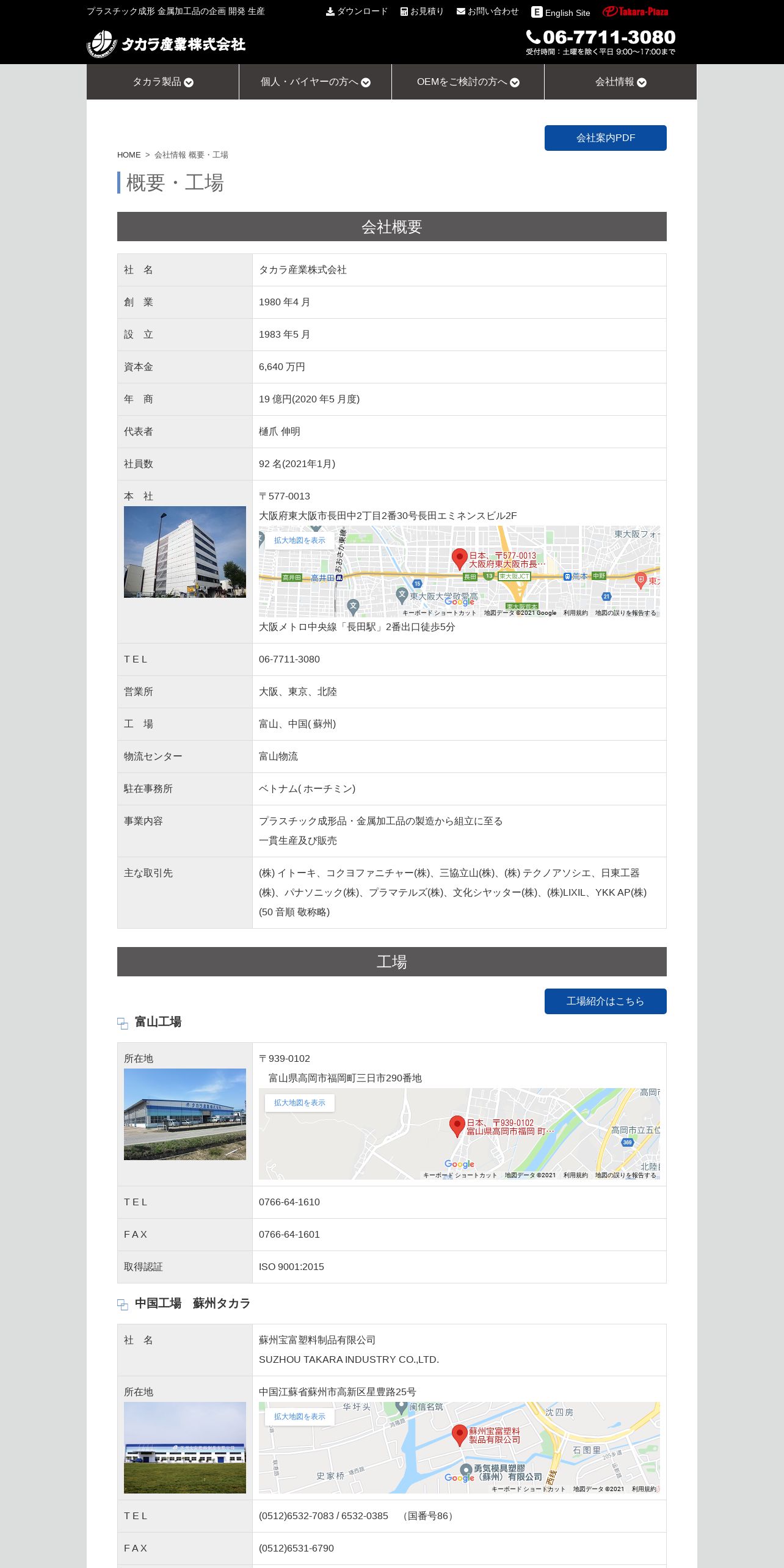Image resolution: width=784 pixels, height=1568 pixels.
Task: Go to HOME in breadcrumb
Action: tap(129, 155)
